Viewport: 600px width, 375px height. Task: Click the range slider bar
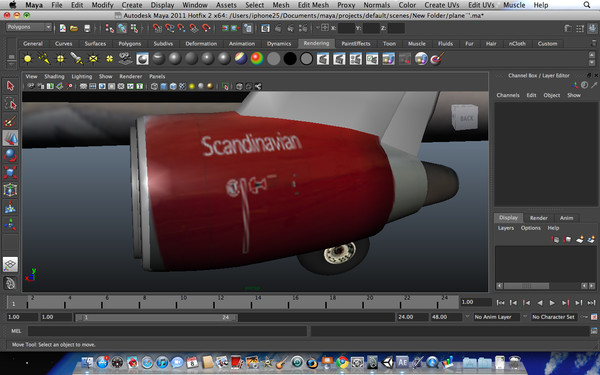pyautogui.click(x=156, y=317)
